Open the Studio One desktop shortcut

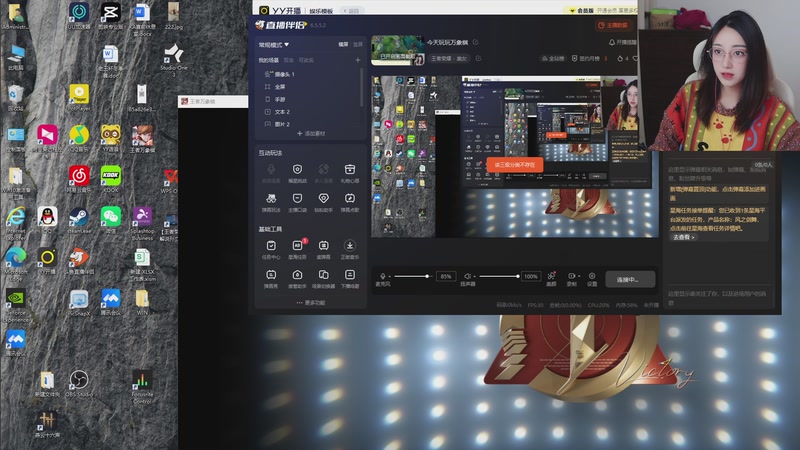point(174,60)
